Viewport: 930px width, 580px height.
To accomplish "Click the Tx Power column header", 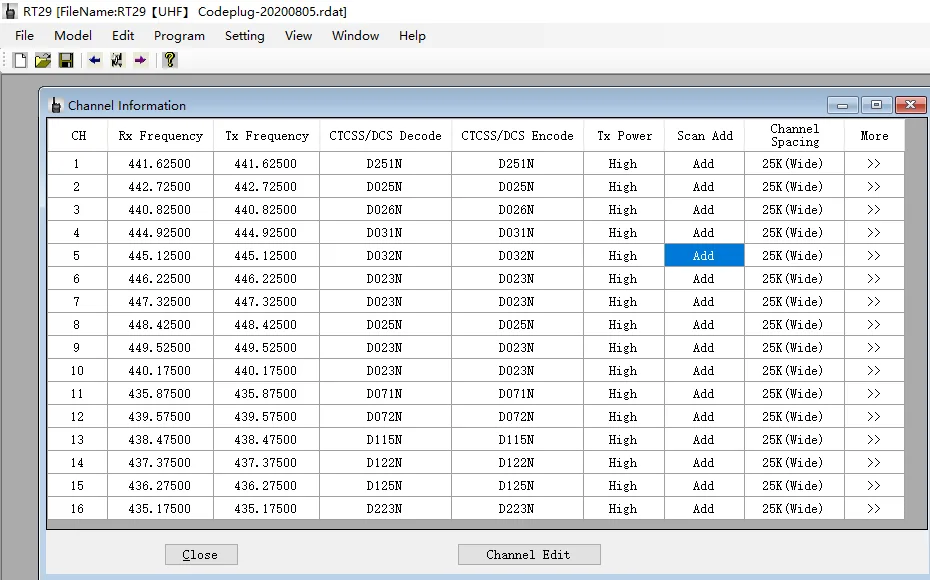I will pos(623,136).
